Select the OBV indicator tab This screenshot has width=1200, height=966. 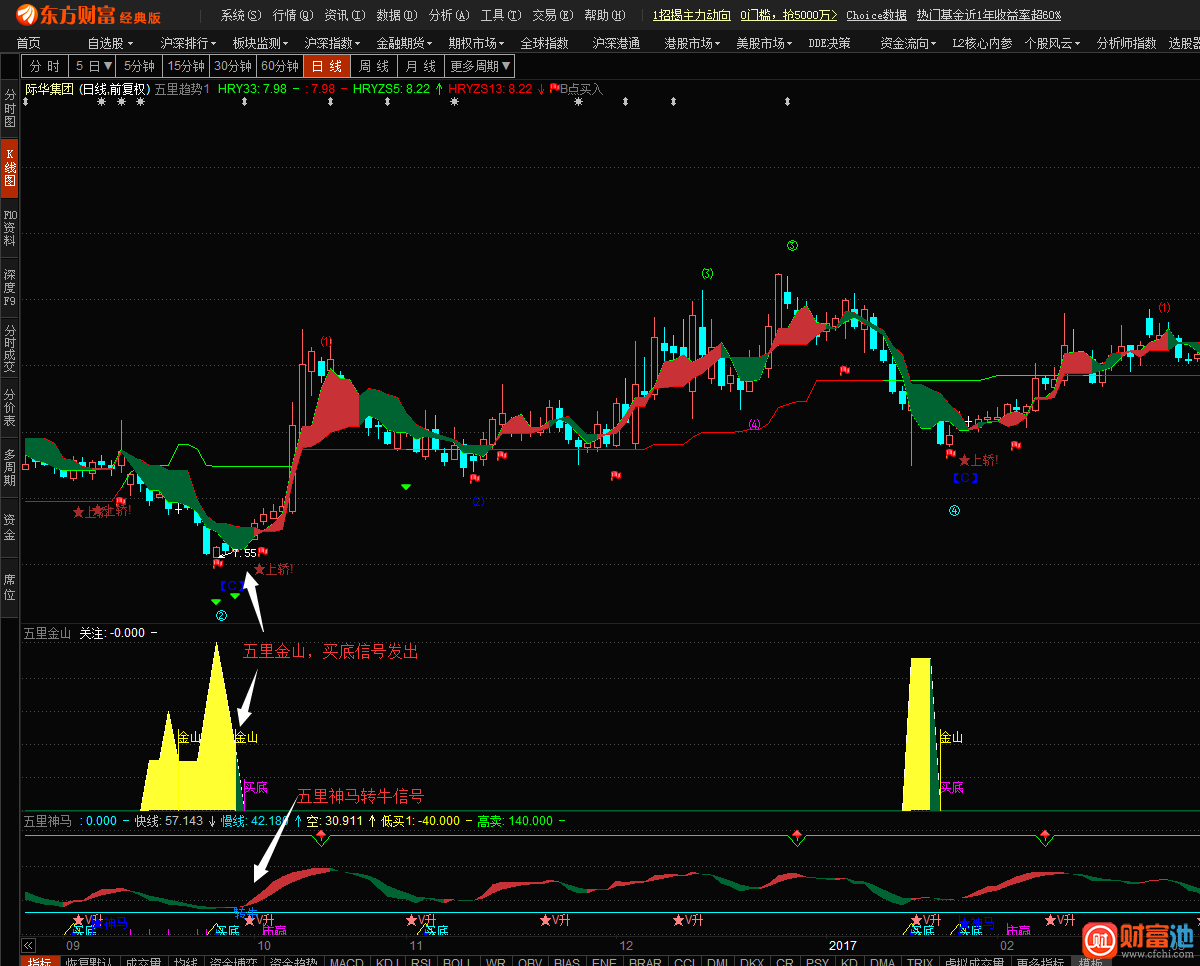coord(531,962)
